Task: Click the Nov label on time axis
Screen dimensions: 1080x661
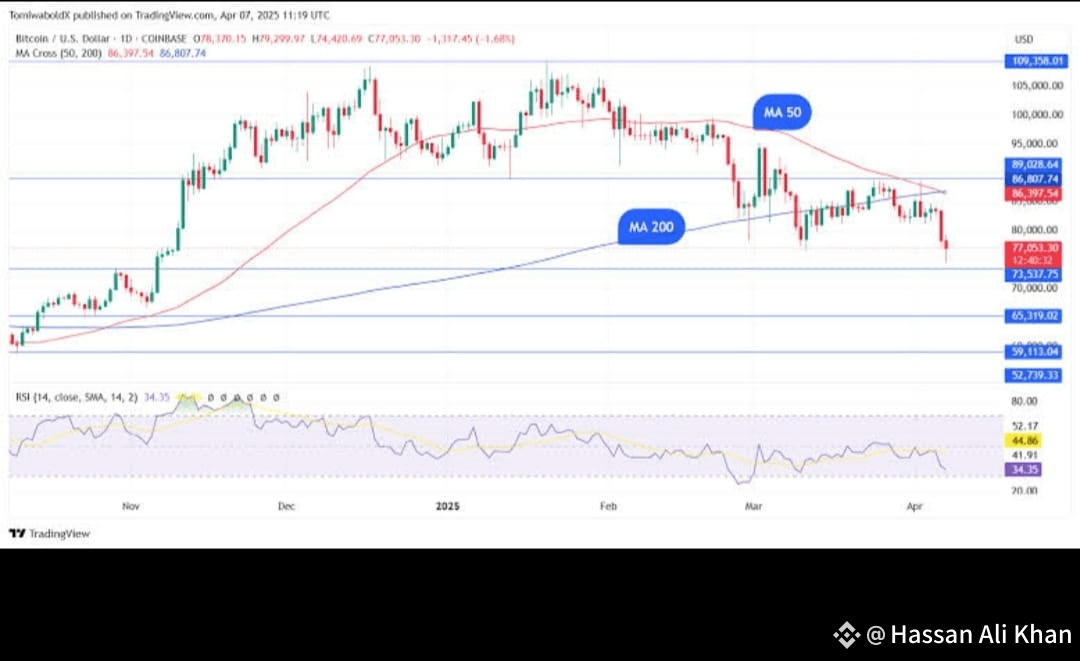Action: pos(130,506)
